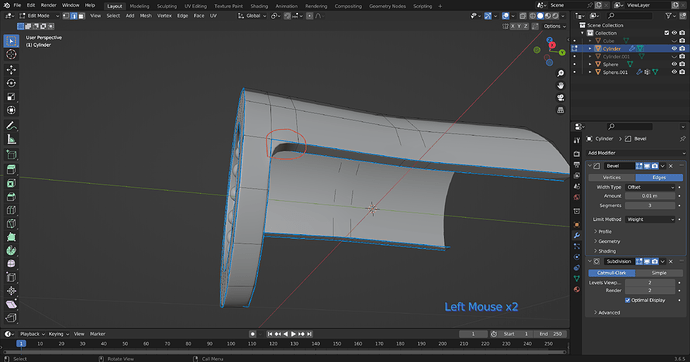The height and width of the screenshot is (362, 690).
Task: Click the viewport zoom magnifier icon
Action: click(560, 73)
